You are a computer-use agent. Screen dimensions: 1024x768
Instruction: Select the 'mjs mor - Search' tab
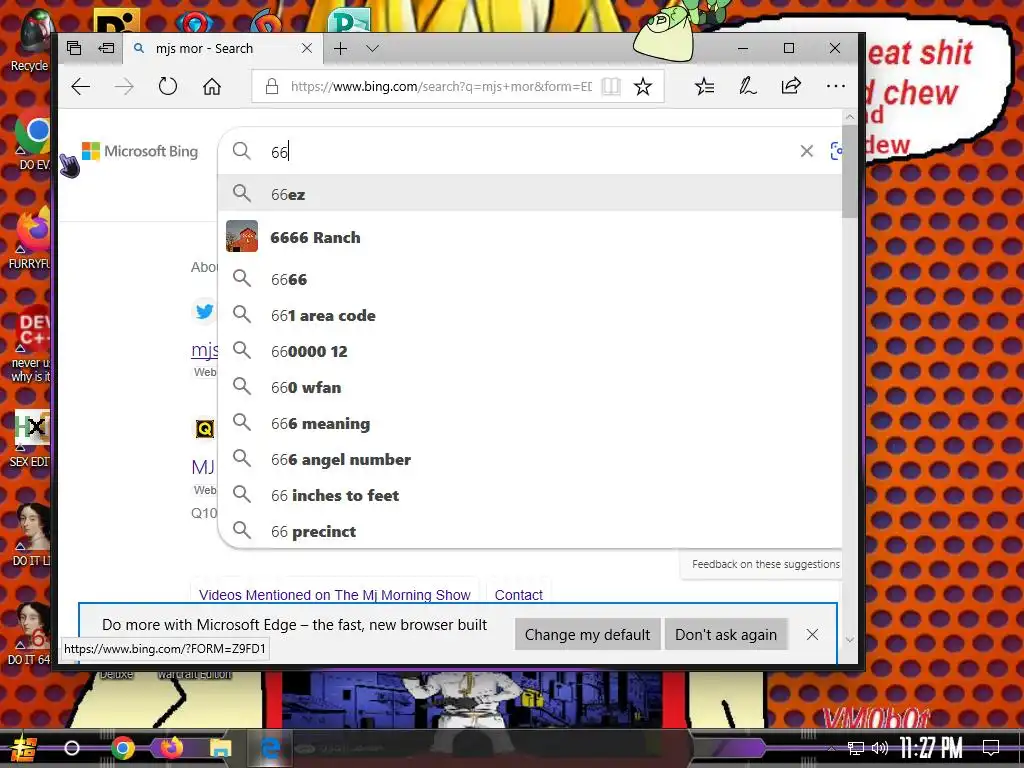pos(222,48)
